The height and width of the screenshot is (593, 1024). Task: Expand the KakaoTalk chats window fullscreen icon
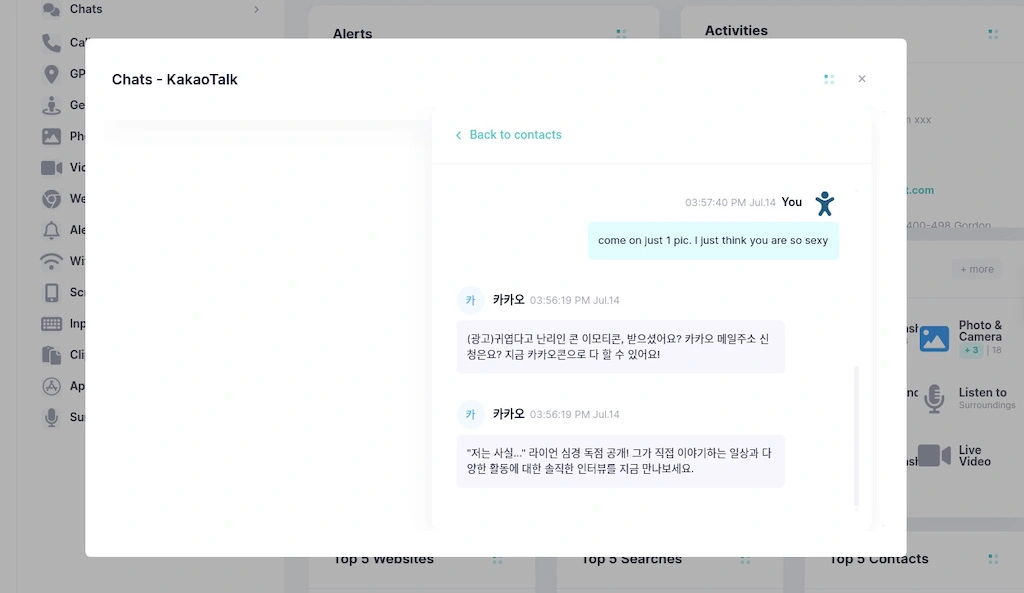click(829, 78)
